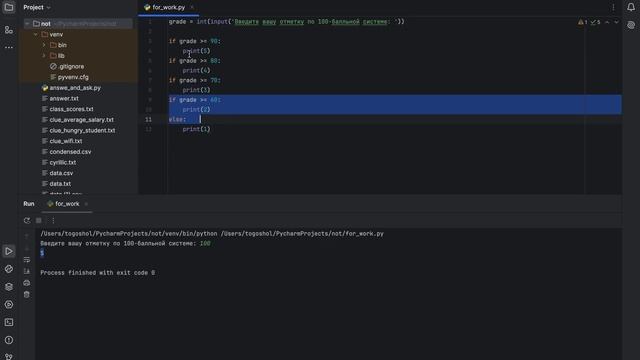The height and width of the screenshot is (360, 640).
Task: Clear console output with trash icon
Action: click(27, 294)
